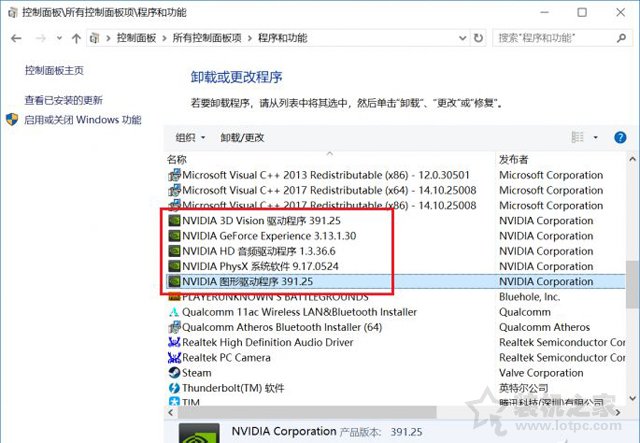Open 查看已安装的更新 link

63,100
